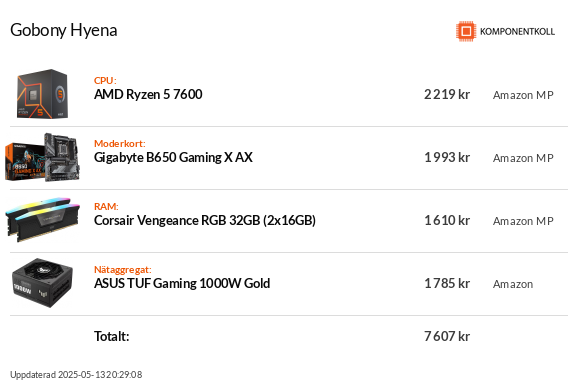Open the Corsair Vengeance RGB RAM image
This screenshot has width=577, height=388.
42,220
